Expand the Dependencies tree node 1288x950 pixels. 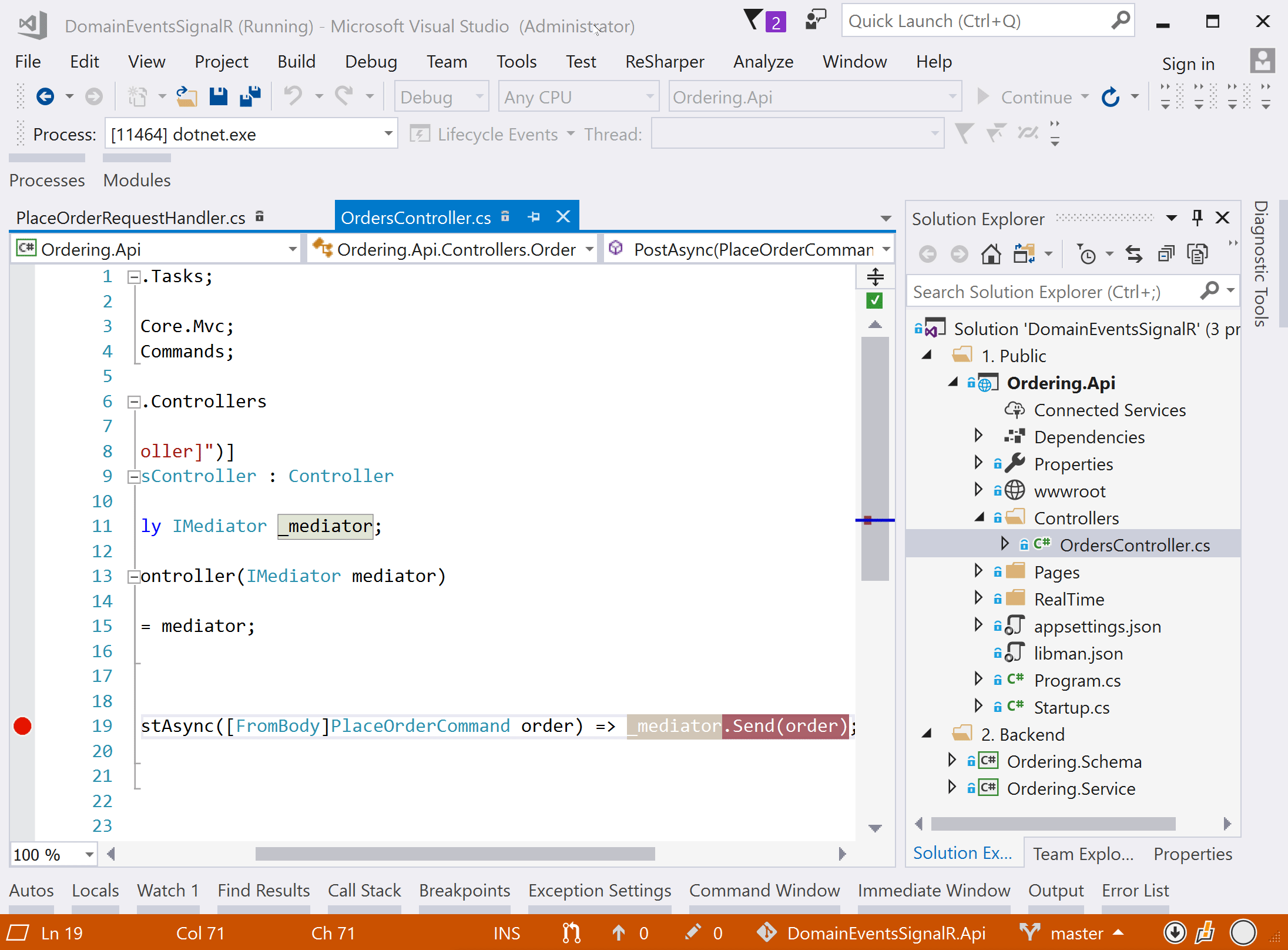point(978,436)
